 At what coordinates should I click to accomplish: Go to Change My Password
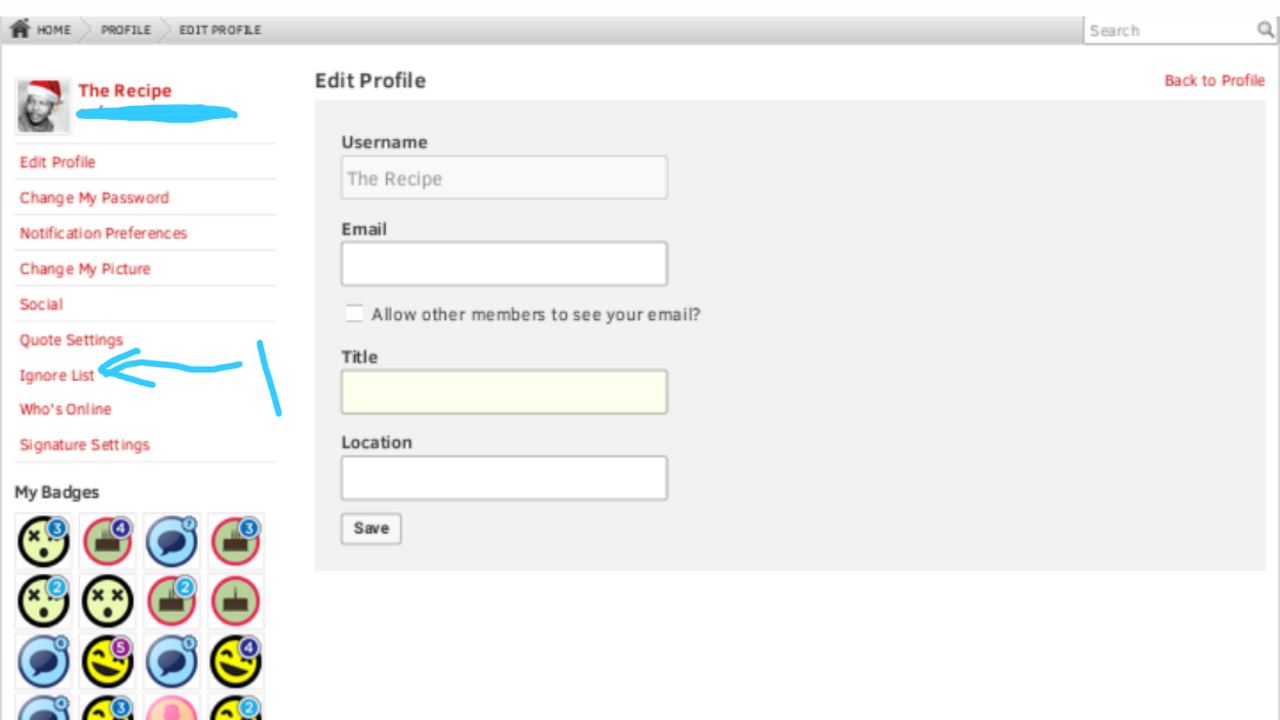pos(94,198)
